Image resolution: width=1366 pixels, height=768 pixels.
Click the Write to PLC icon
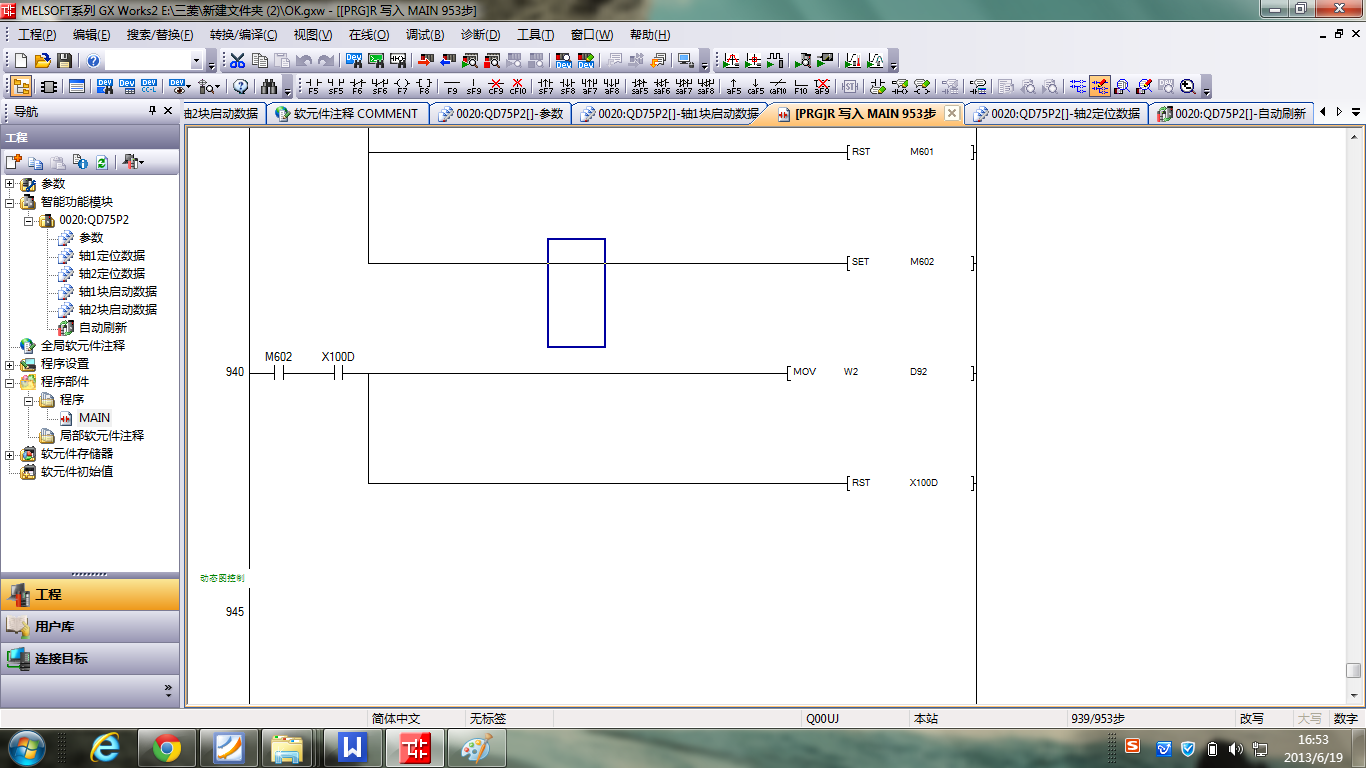(x=425, y=61)
